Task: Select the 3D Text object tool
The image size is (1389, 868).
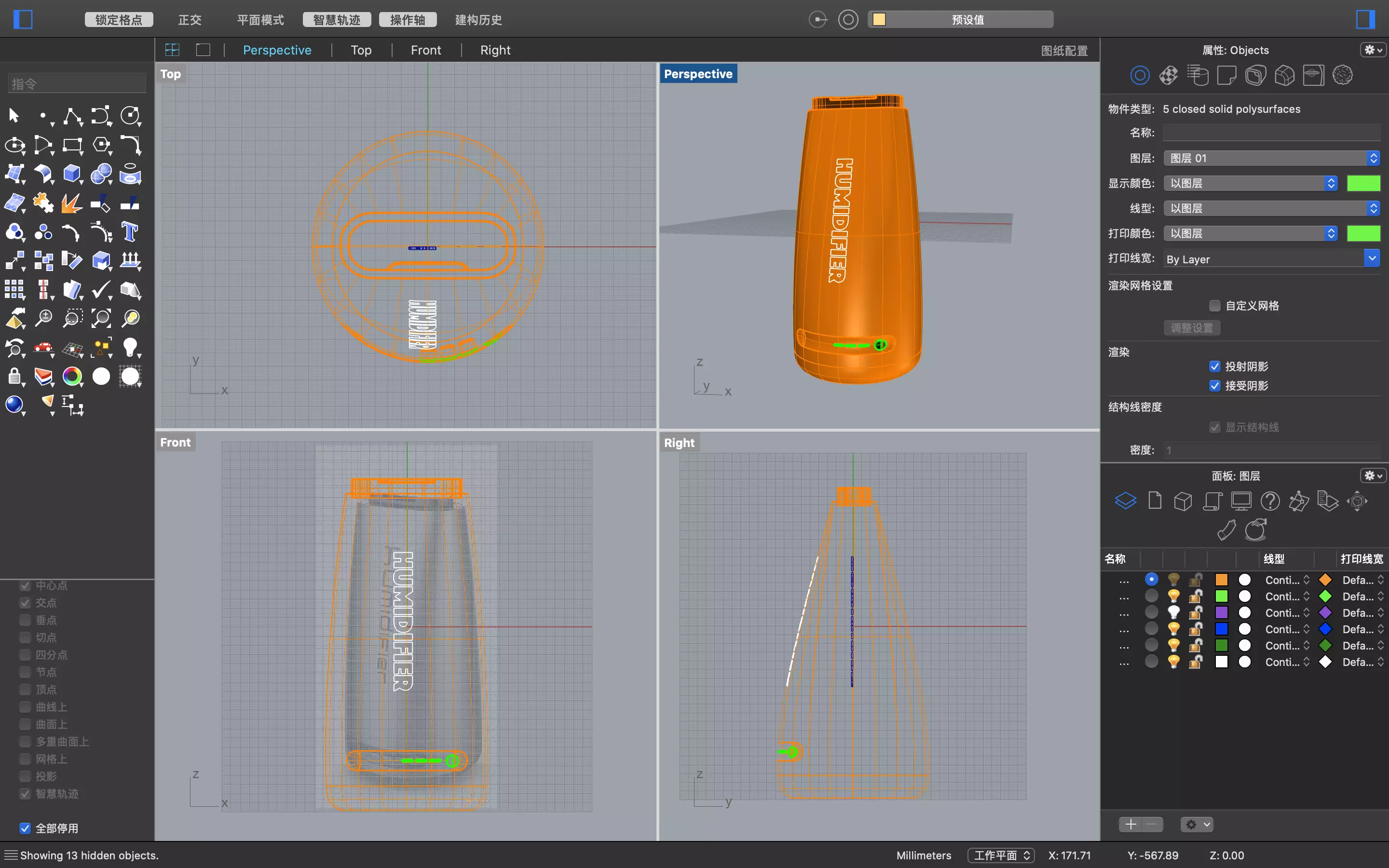Action: (x=130, y=231)
